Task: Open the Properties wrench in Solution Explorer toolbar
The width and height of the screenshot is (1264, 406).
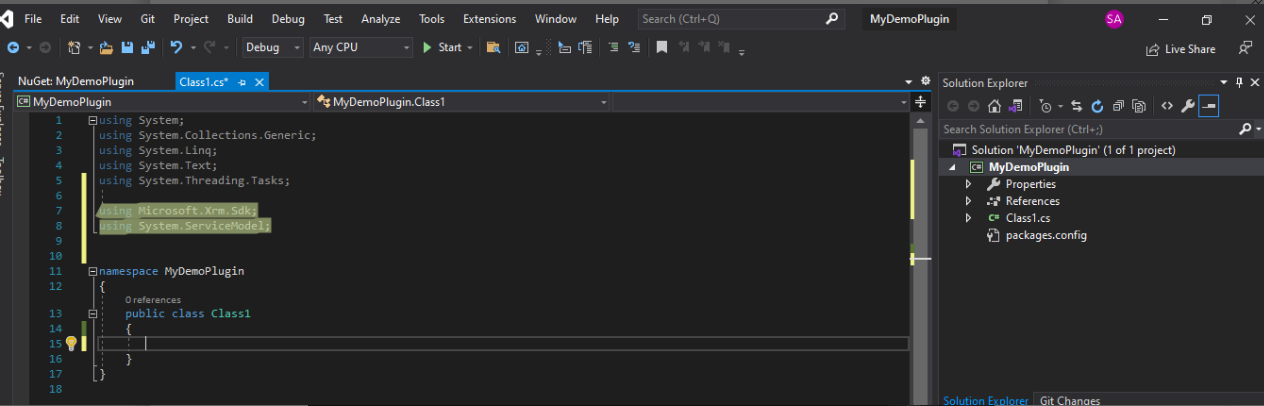Action: pos(1188,106)
